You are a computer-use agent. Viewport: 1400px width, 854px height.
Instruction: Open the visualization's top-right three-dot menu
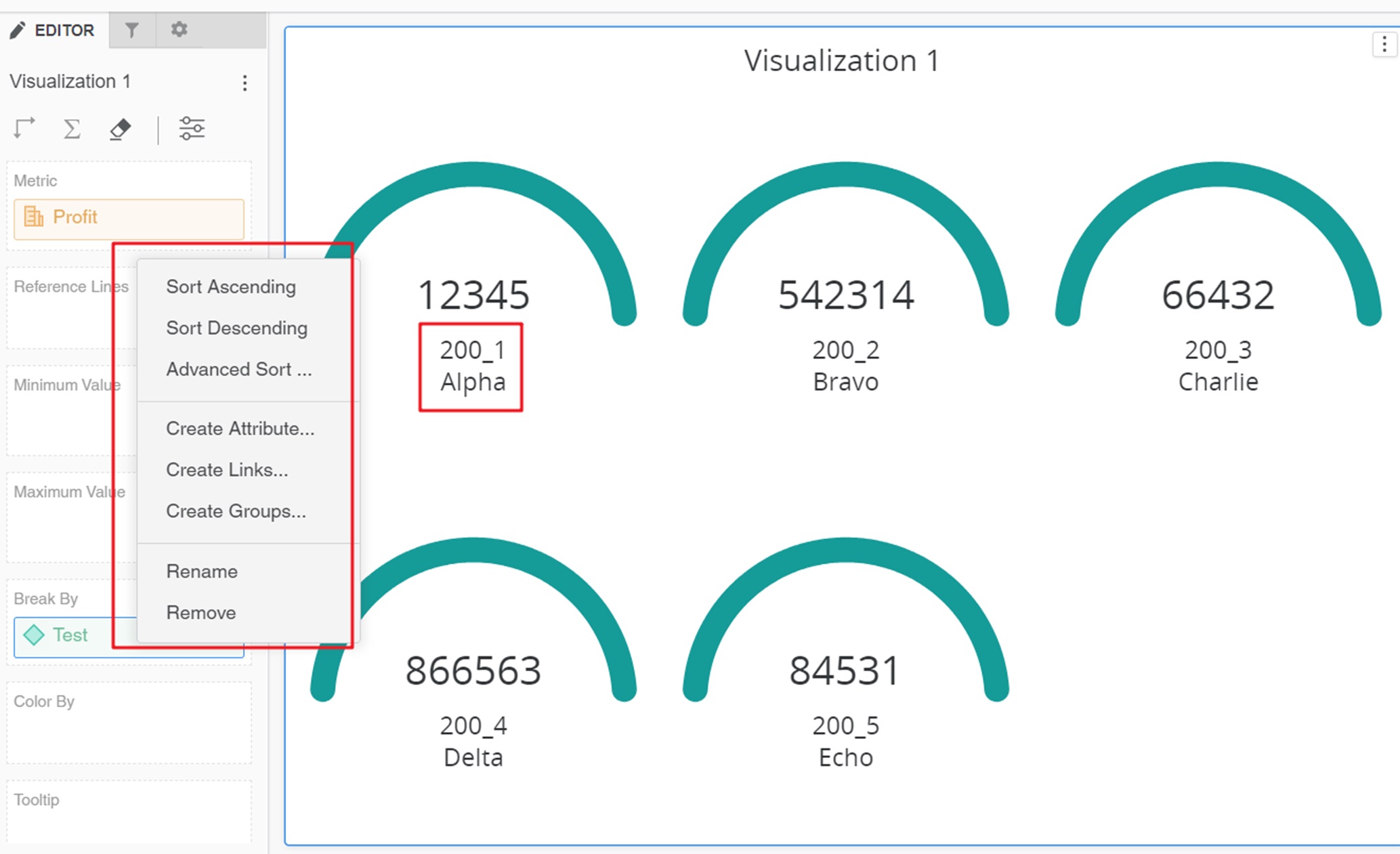coord(1384,43)
